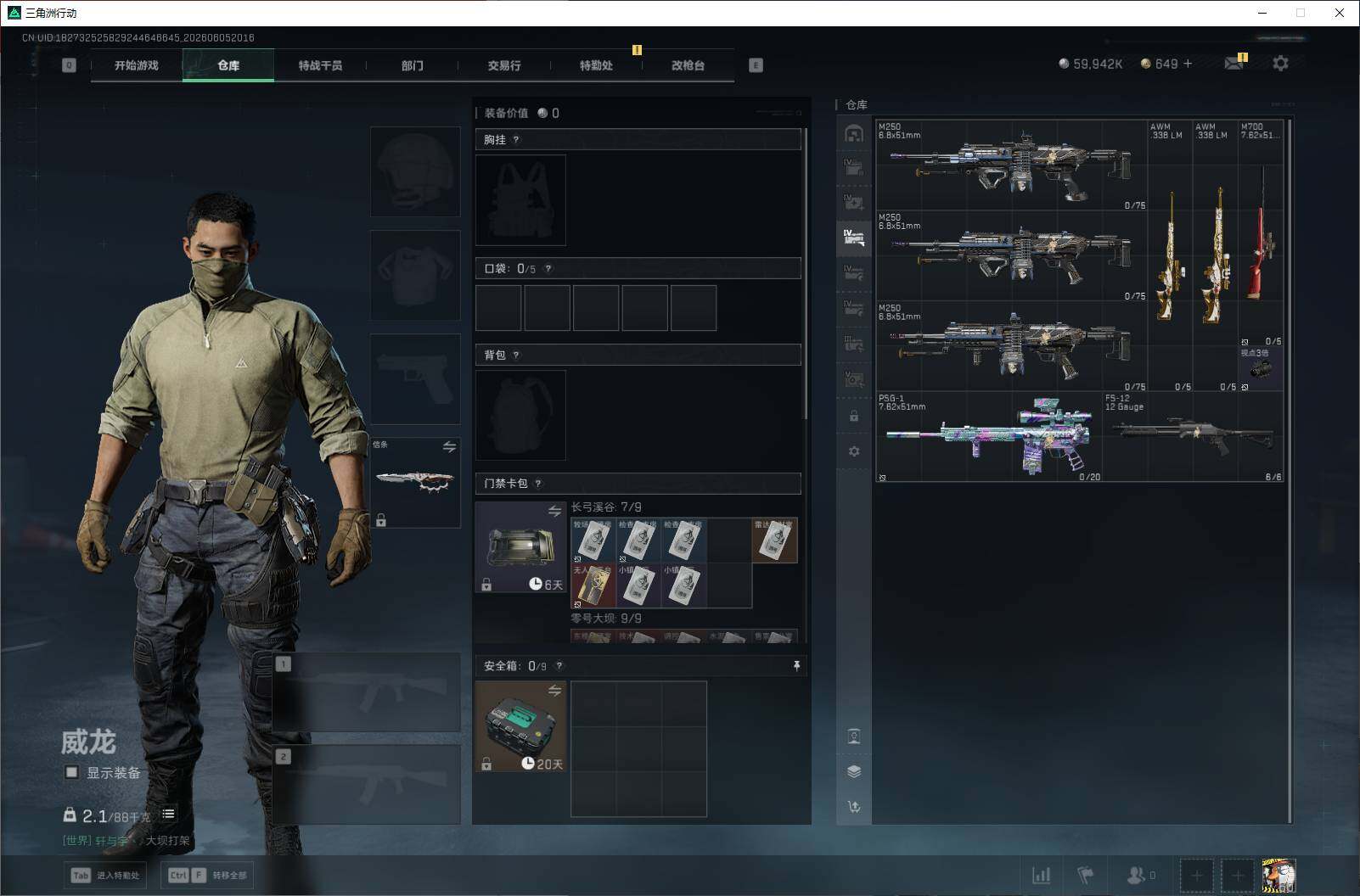Click the lock icon on keycard case
The height and width of the screenshot is (896, 1360).
pyautogui.click(x=486, y=585)
